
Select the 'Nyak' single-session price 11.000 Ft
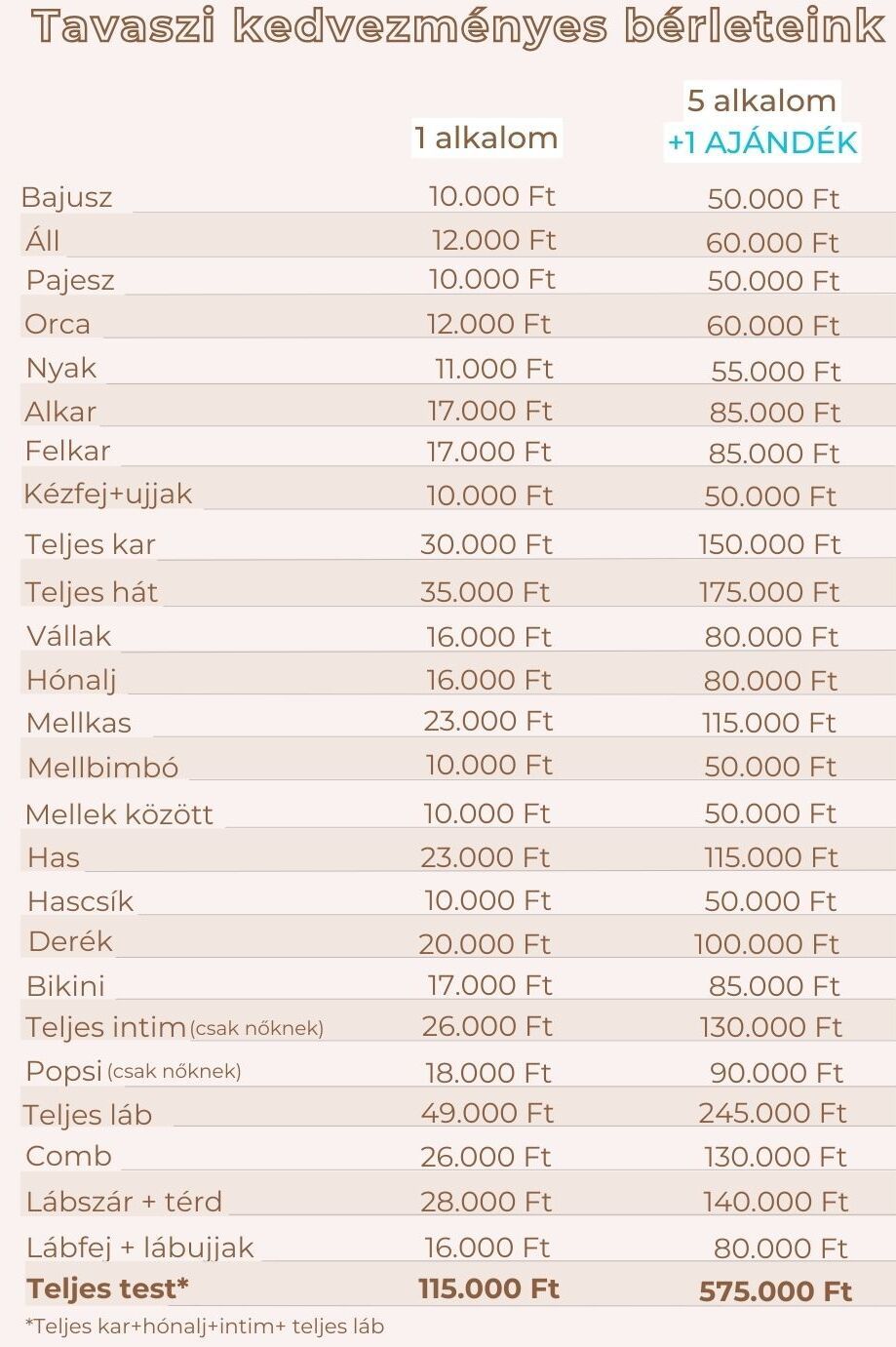[x=493, y=369]
